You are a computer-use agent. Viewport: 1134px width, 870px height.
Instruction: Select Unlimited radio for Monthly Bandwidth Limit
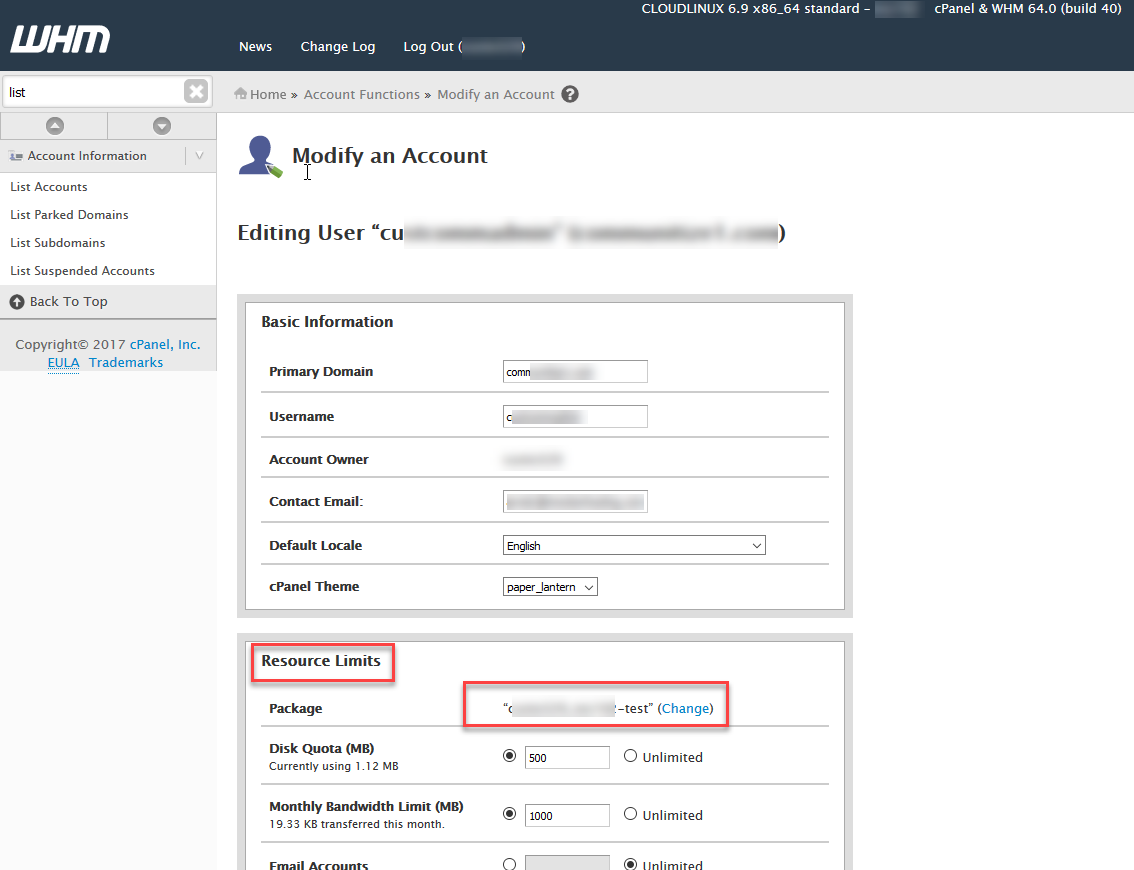point(630,814)
